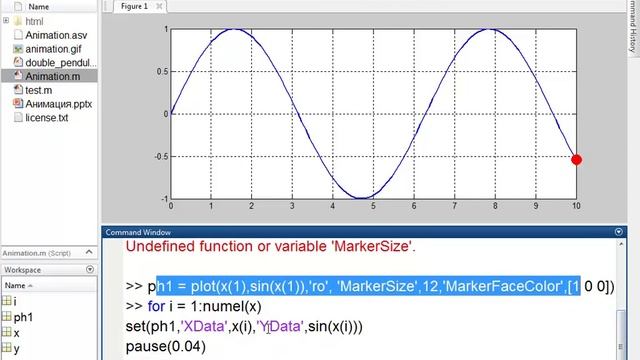Select variable x in Workspace
Screen dimensions: 640x360
[x=16, y=333]
